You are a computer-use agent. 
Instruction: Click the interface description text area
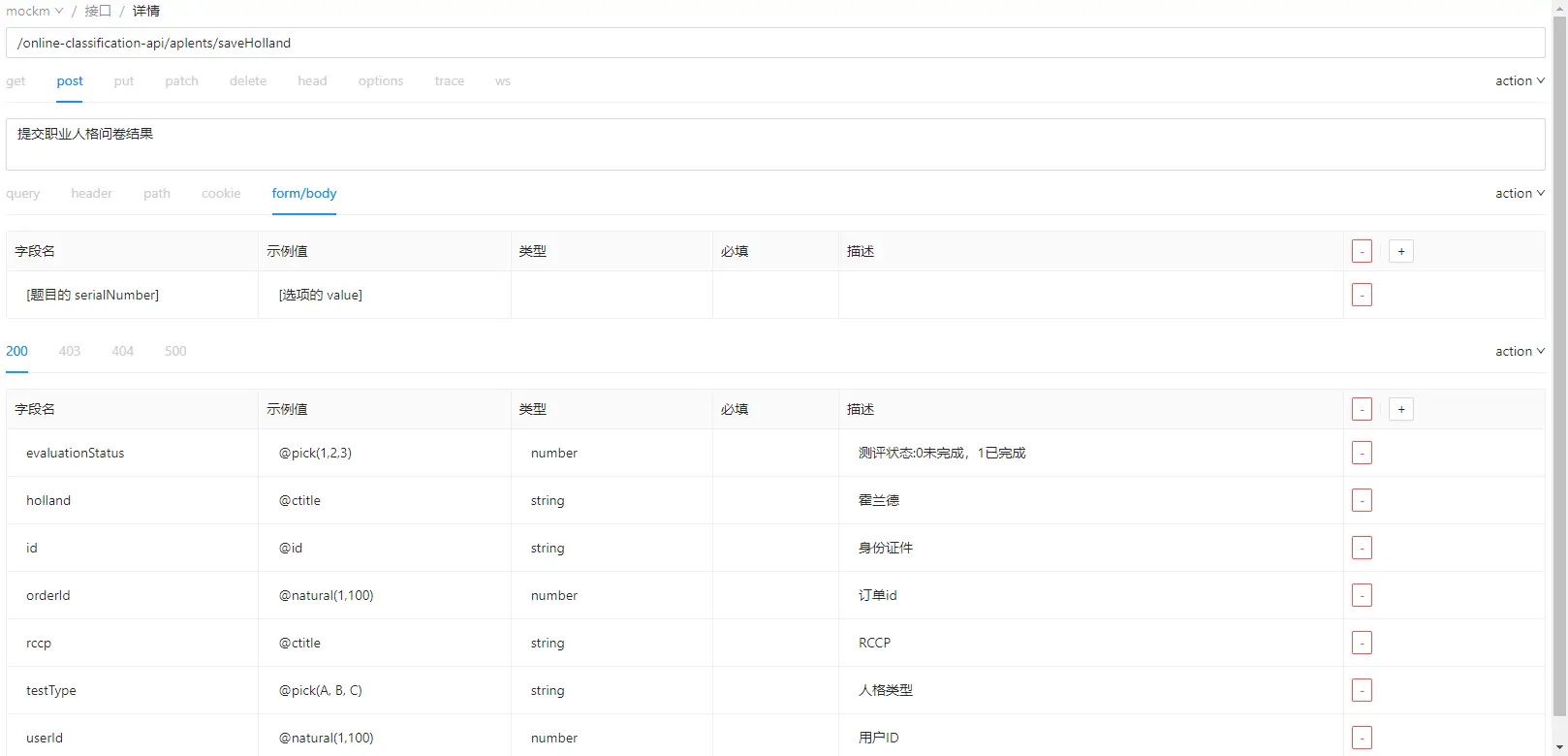point(775,144)
